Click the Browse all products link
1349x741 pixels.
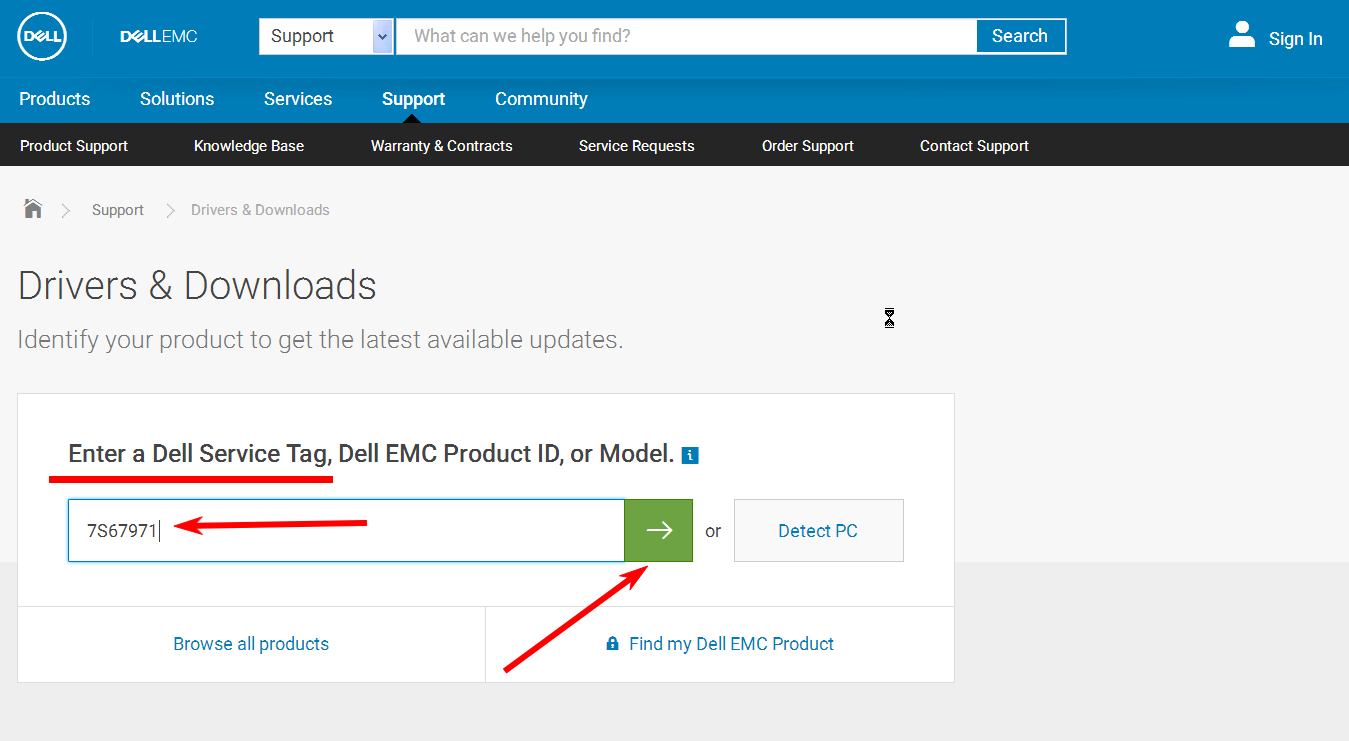point(251,644)
